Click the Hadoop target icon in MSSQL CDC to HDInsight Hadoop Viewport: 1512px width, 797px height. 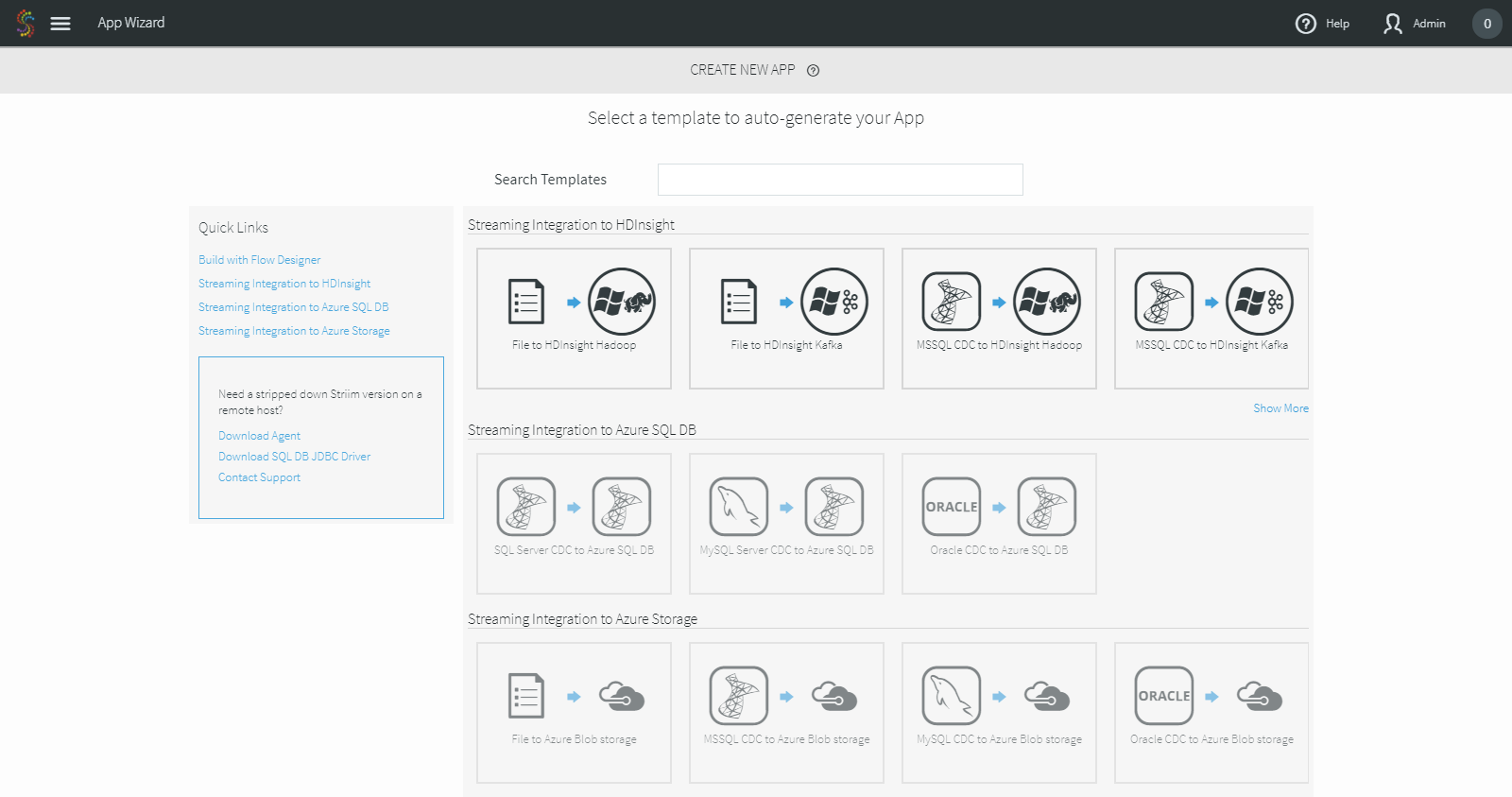1047,302
